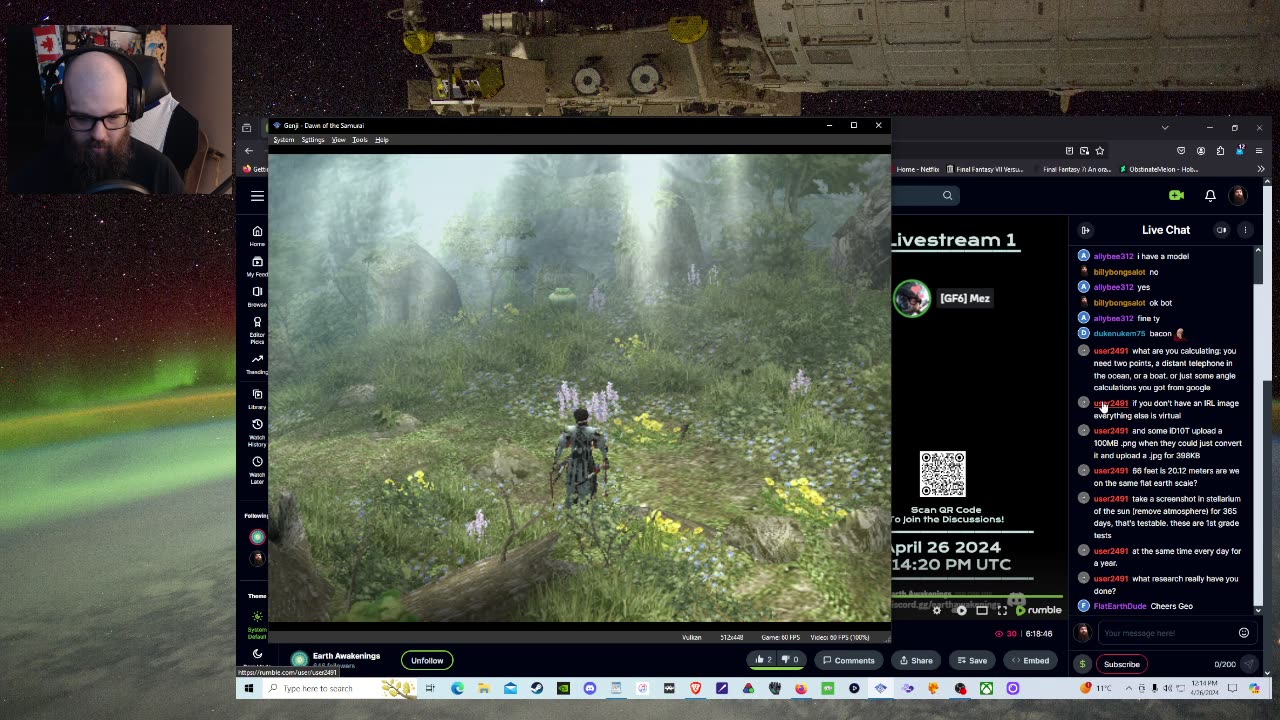Image resolution: width=1280 pixels, height=720 pixels.
Task: Pop out the Live Chat window
Action: [x=1221, y=231]
